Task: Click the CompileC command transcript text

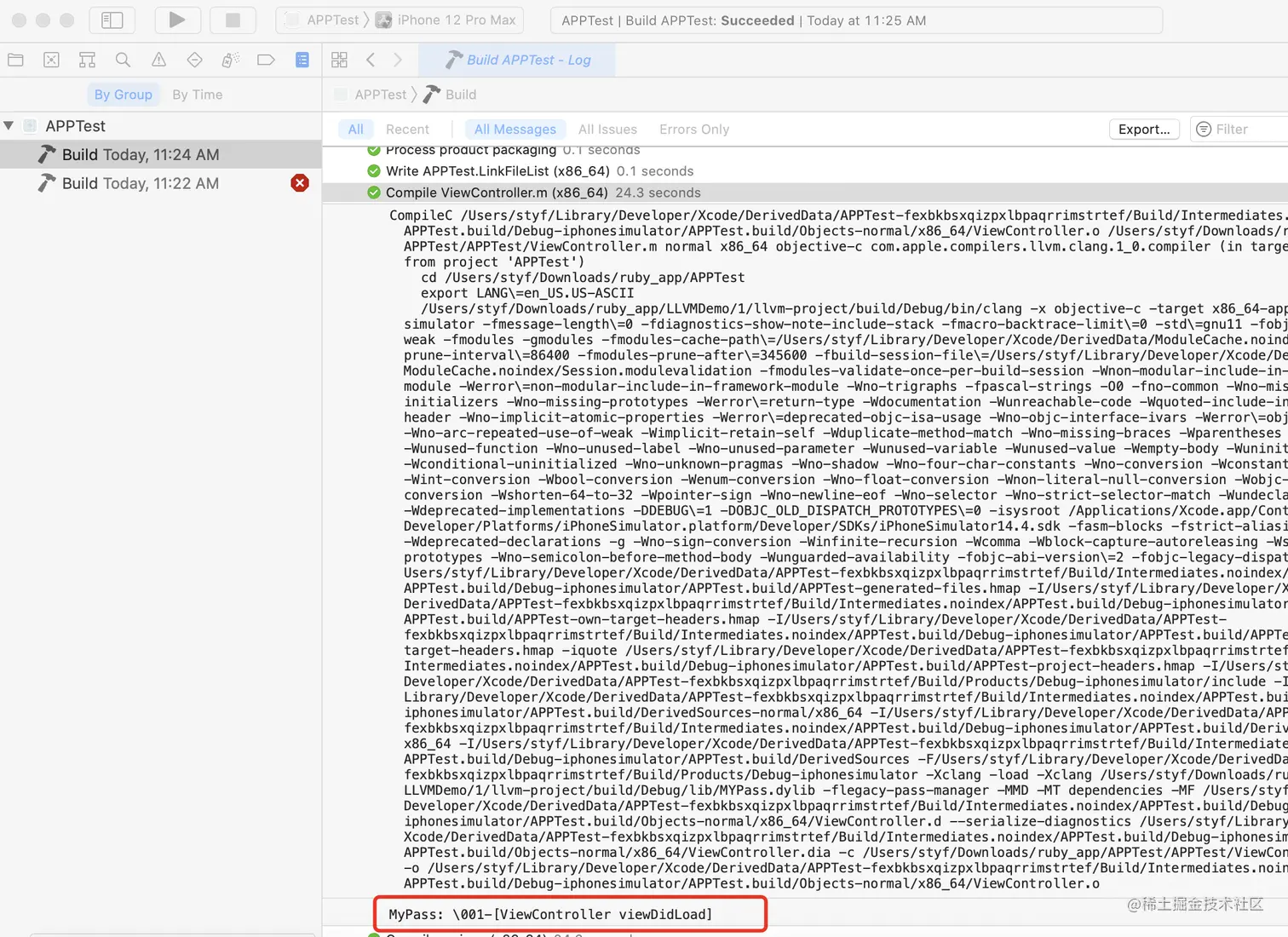Action: click(839, 549)
